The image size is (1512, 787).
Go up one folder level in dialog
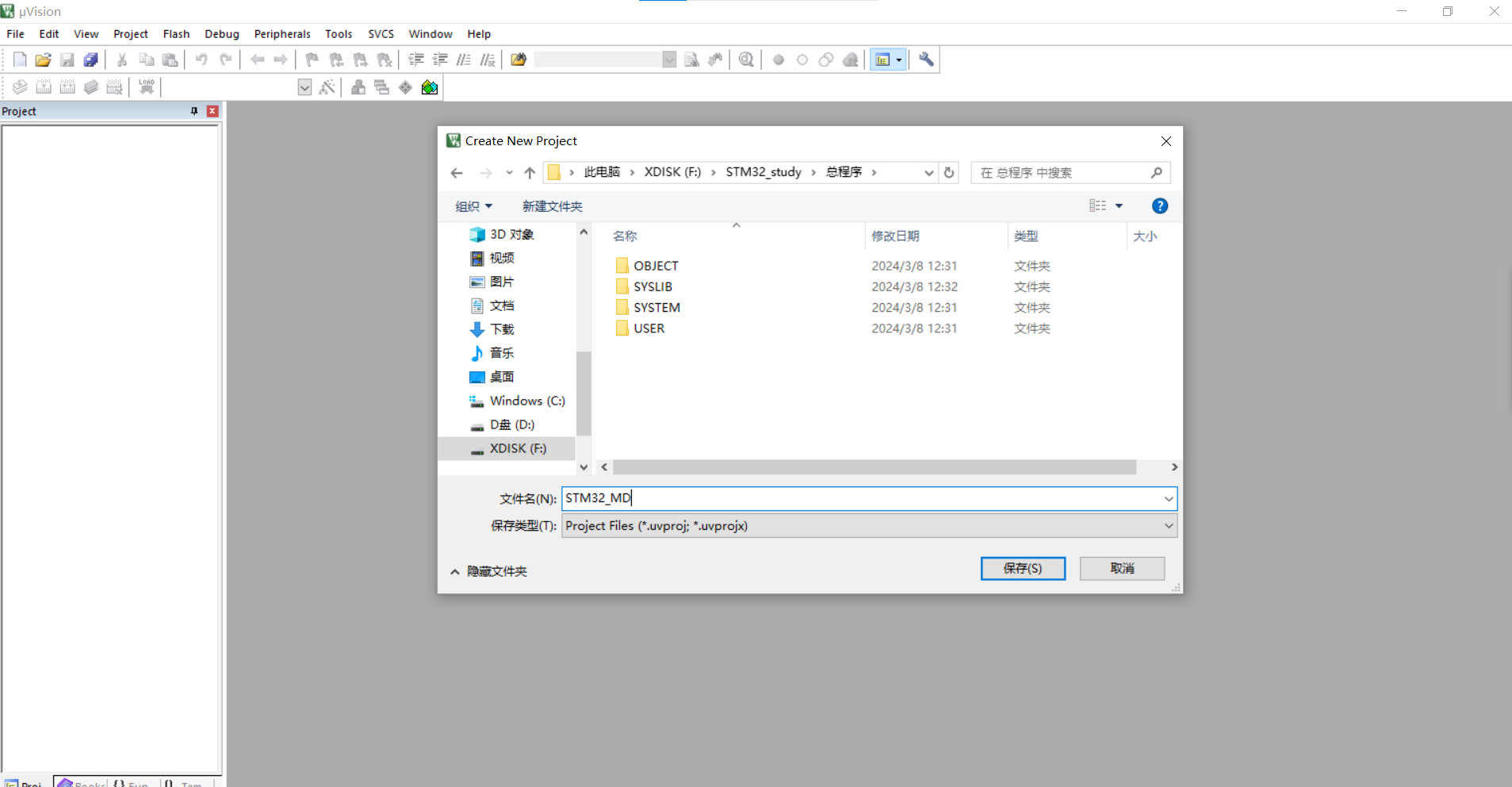(530, 173)
